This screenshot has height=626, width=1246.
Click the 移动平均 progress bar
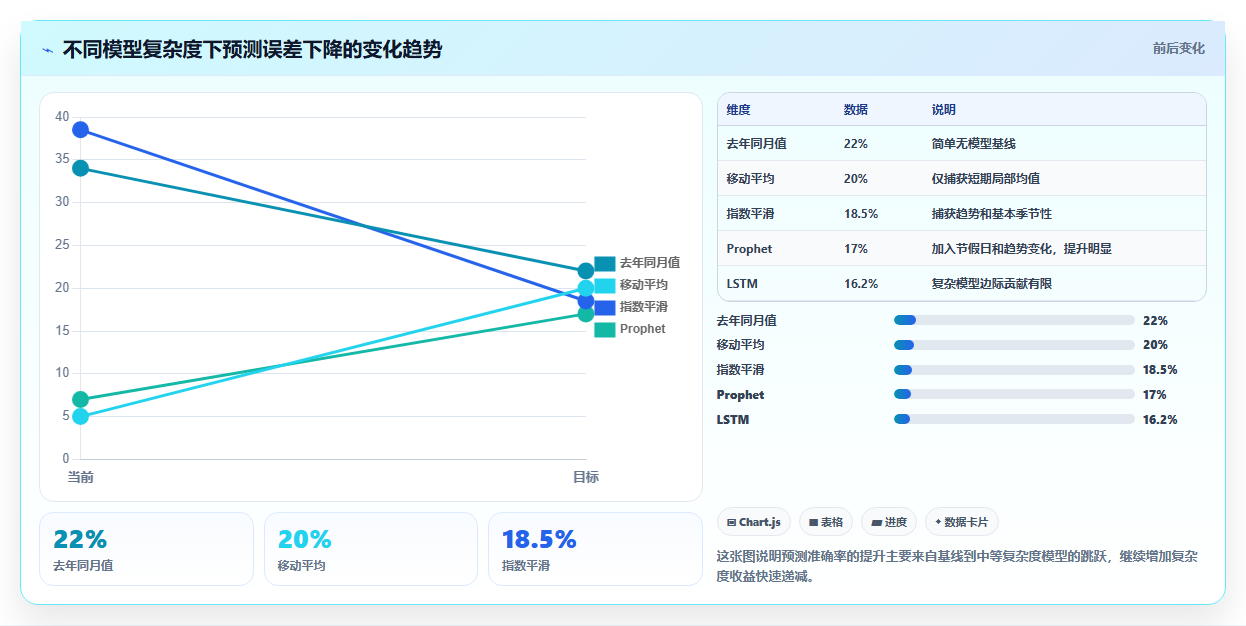tap(1014, 345)
